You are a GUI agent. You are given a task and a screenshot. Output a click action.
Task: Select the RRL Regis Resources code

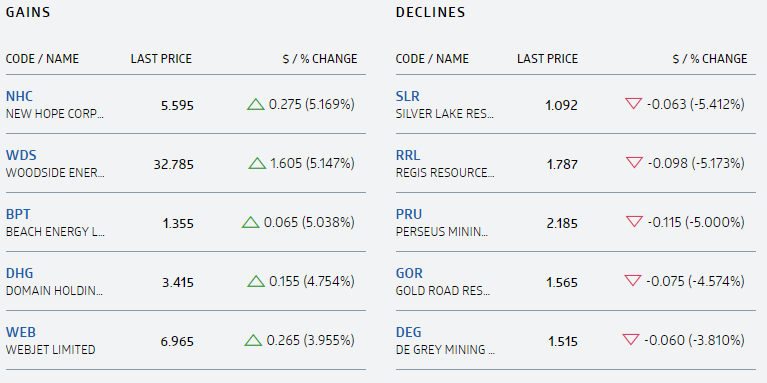pos(408,155)
